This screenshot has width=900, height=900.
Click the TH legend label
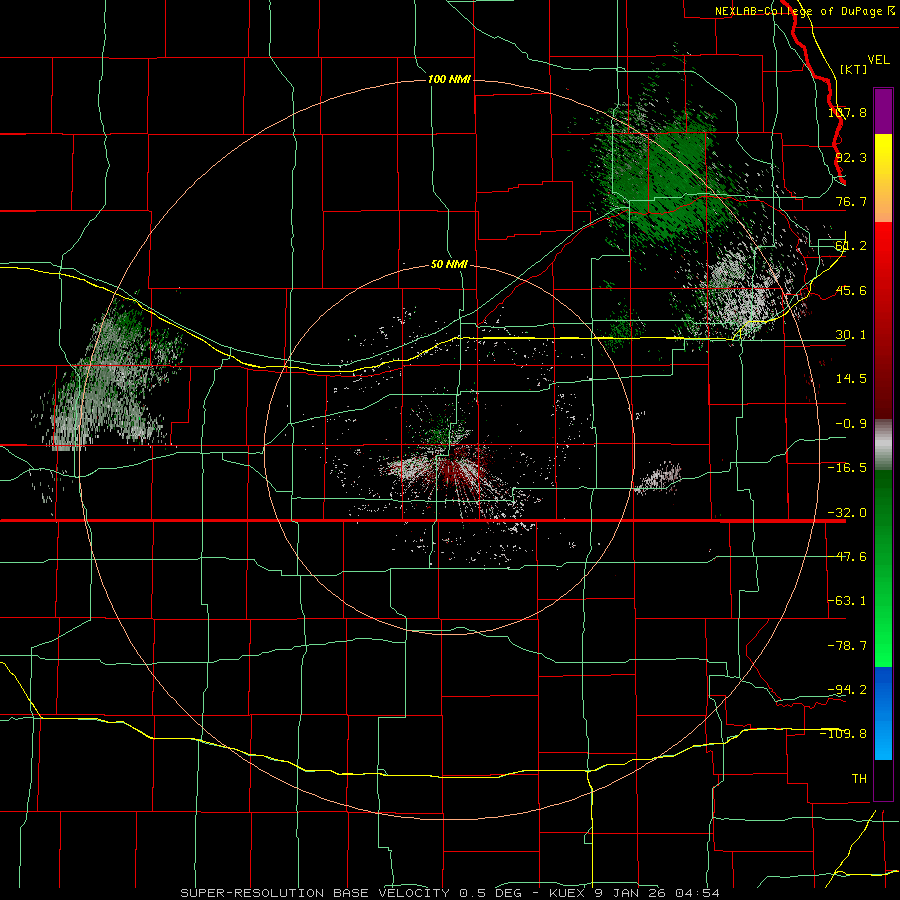pos(859,778)
